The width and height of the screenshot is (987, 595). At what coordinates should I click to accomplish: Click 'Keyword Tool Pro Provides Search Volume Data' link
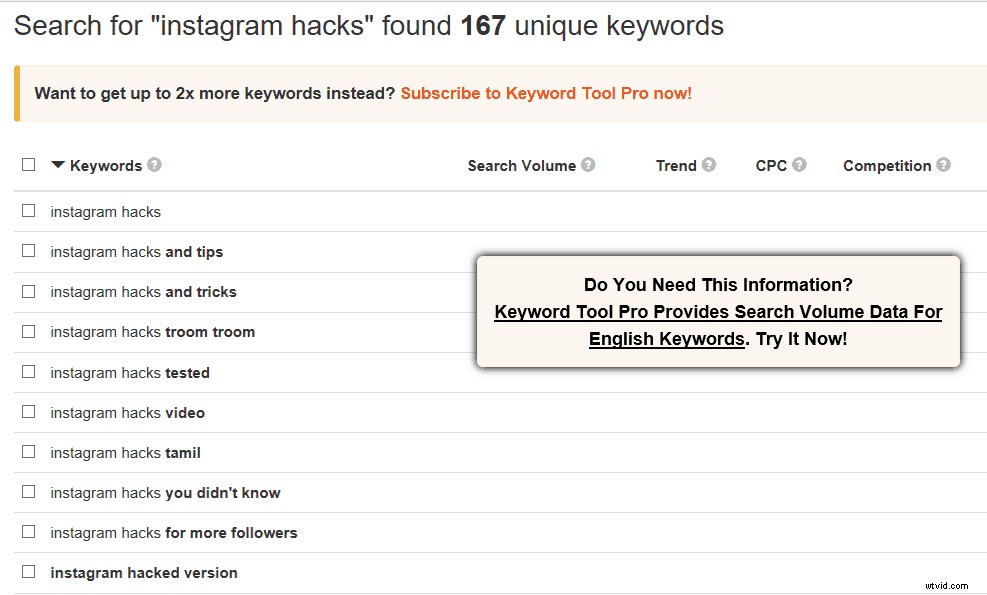718,312
